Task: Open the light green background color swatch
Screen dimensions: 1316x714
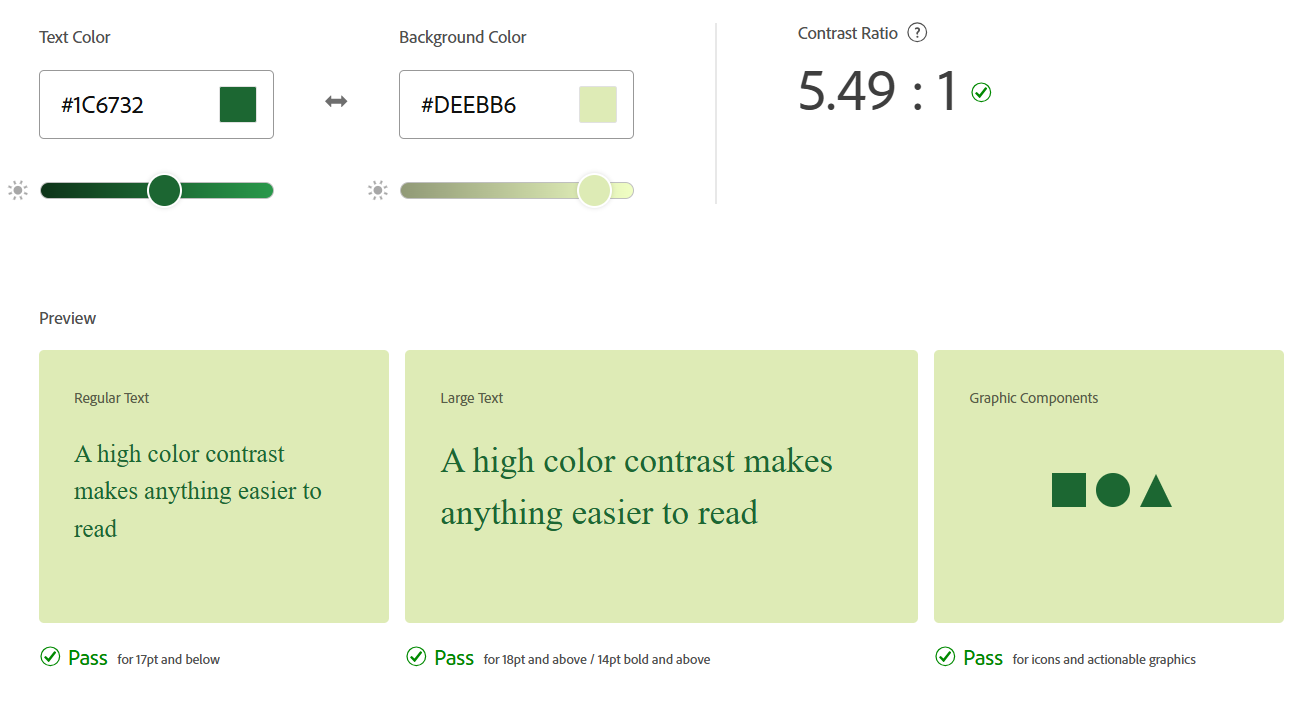Action: tap(598, 104)
